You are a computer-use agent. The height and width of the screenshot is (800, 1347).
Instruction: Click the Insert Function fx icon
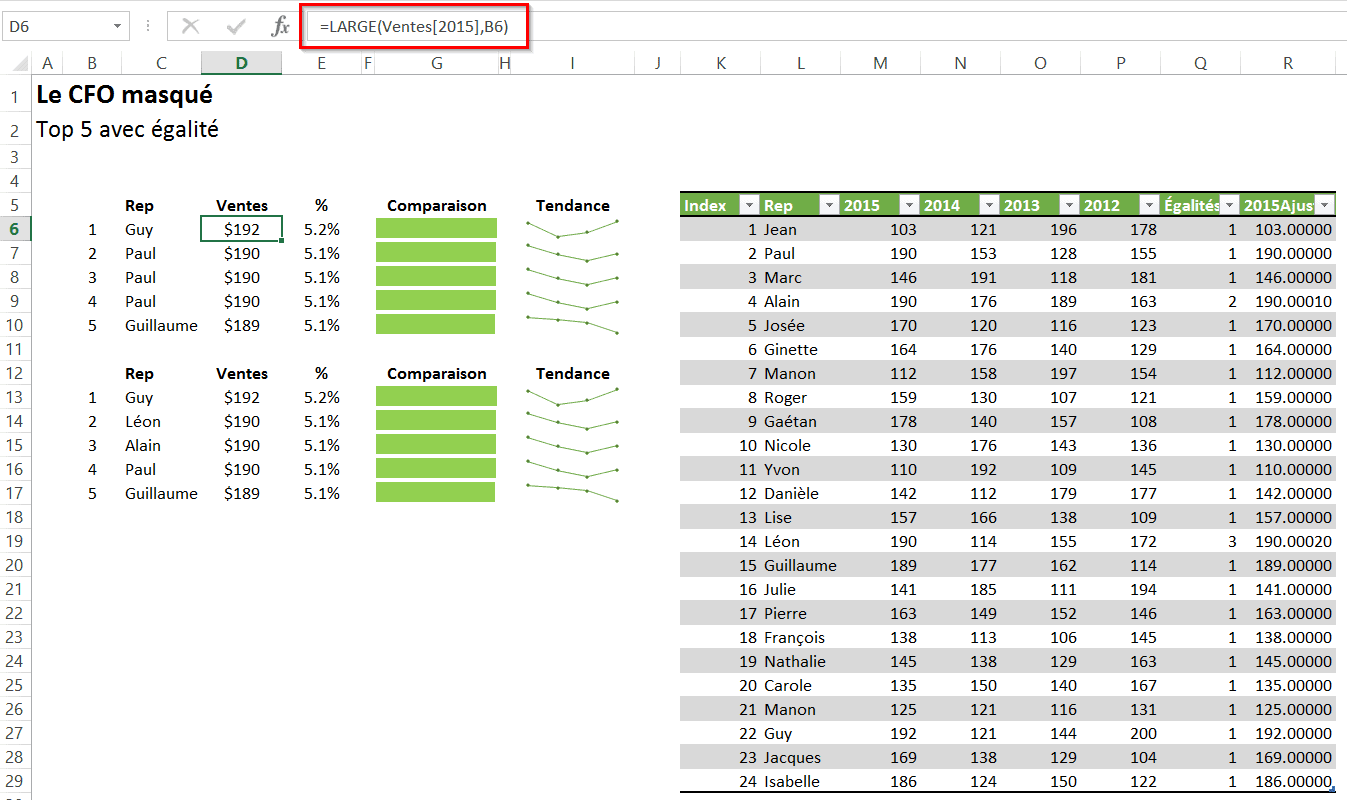click(x=281, y=27)
